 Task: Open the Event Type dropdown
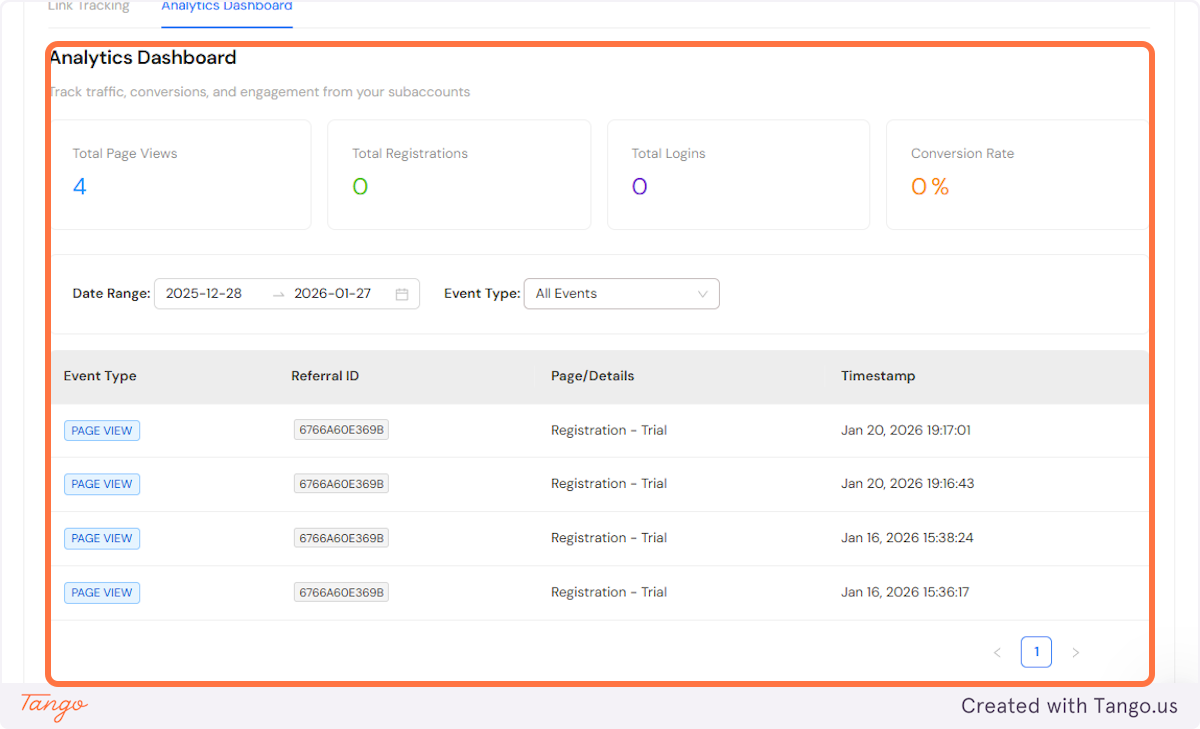point(621,294)
